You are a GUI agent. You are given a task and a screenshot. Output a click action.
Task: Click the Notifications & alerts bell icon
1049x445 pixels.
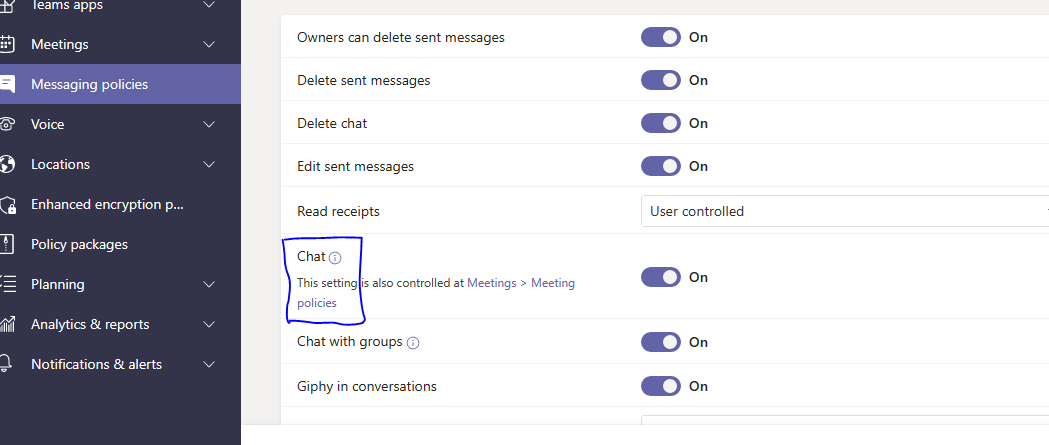(x=5, y=364)
